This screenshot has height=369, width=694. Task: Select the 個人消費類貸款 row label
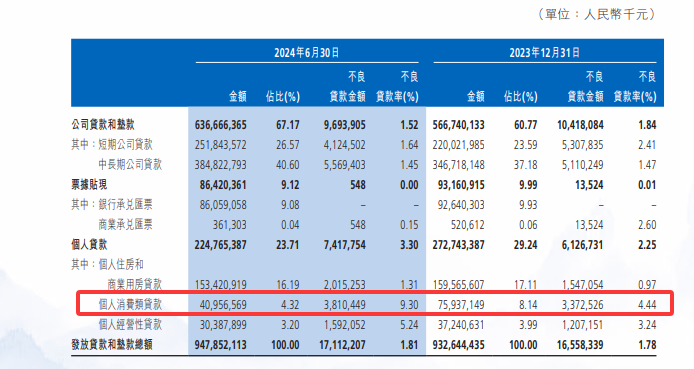point(130,304)
